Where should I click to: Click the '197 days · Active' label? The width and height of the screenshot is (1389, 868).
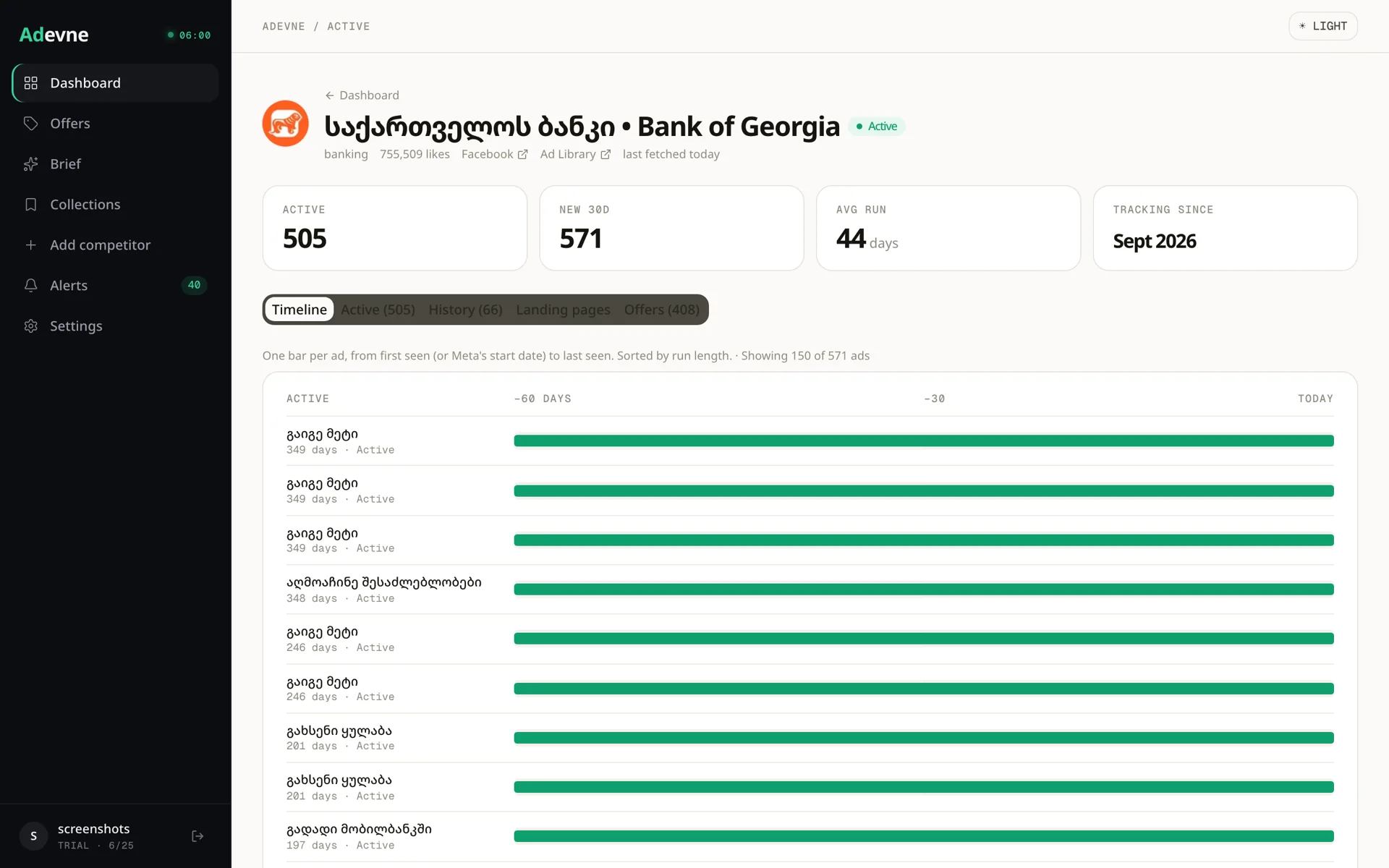coord(340,846)
